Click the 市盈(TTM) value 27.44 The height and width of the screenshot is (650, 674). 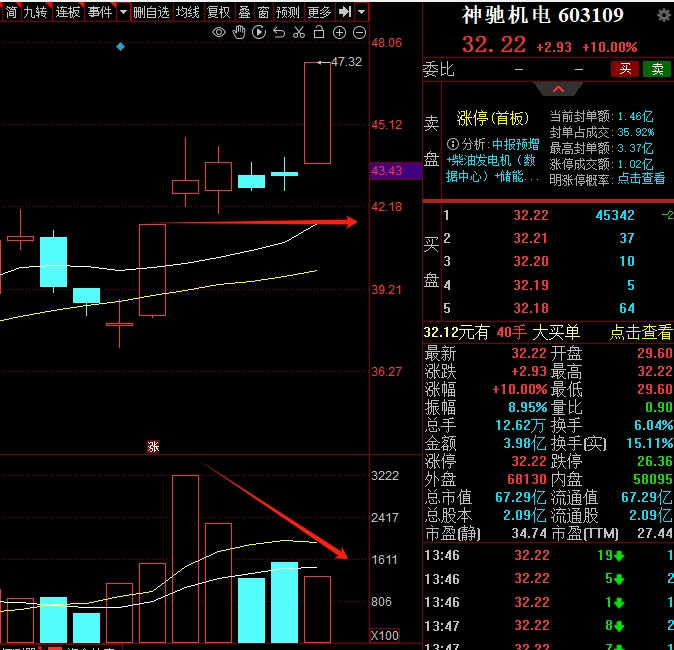point(655,533)
